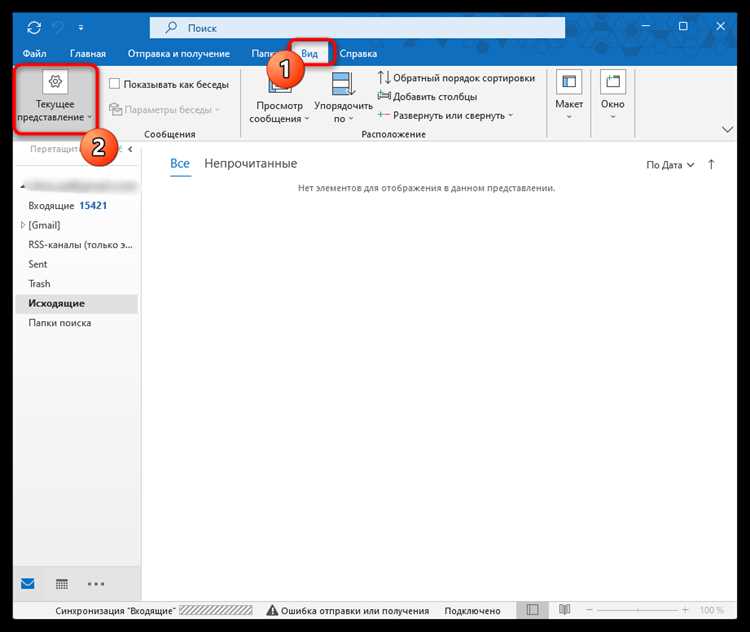Collapse the ribbon with the chevron
Viewport: 750px width, 632px height.
pos(727,129)
